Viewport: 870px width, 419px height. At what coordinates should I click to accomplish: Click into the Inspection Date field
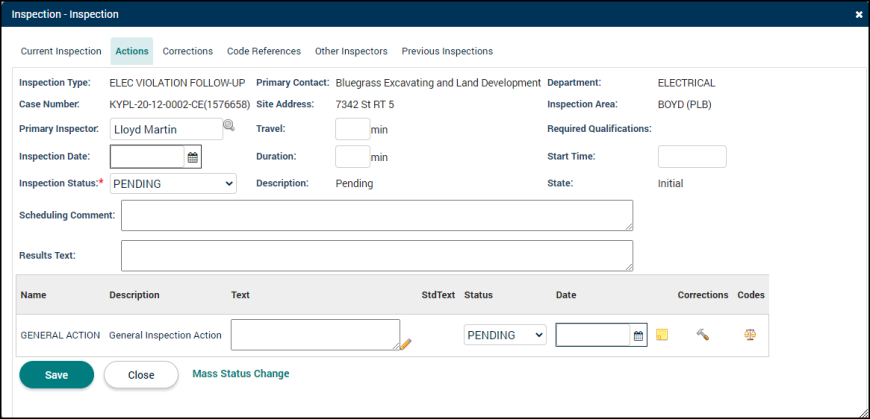147,157
